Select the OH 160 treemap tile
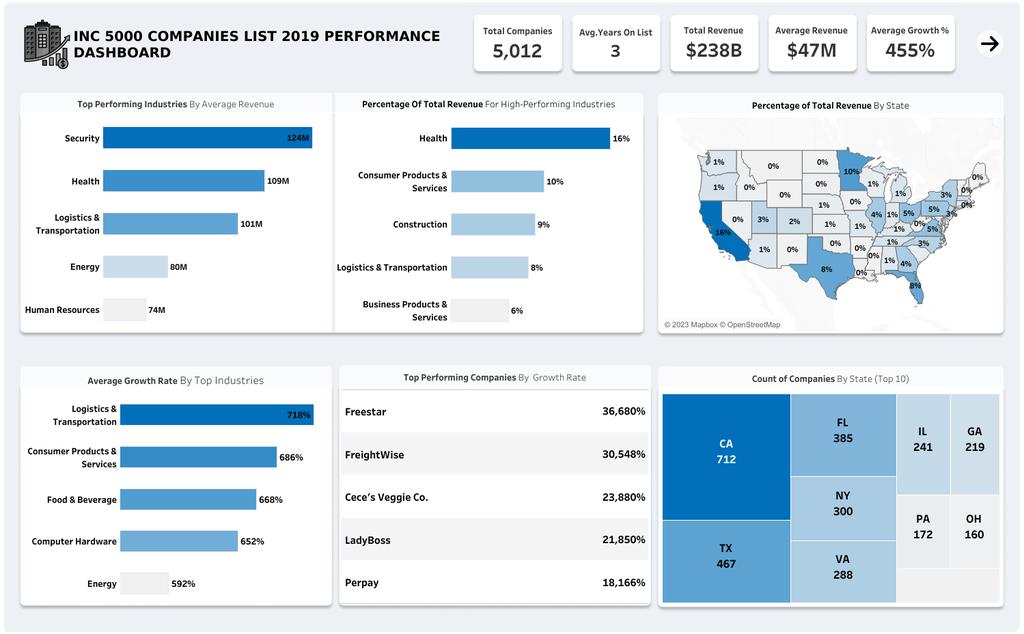This screenshot has width=1024, height=634. (x=974, y=531)
